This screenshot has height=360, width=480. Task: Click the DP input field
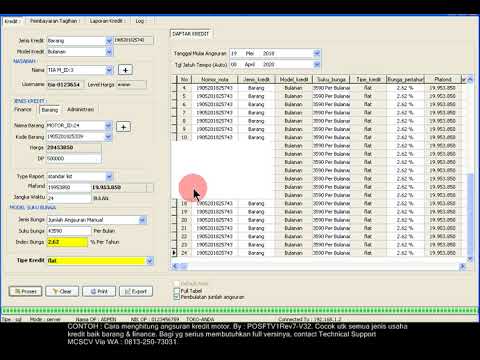[x=73, y=159]
